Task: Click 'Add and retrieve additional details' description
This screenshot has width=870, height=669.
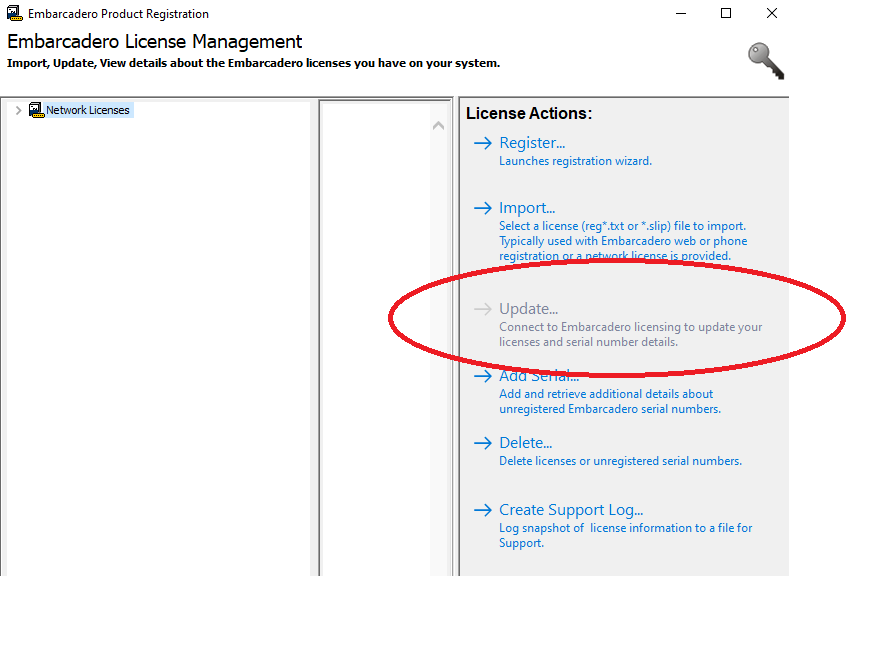Action: (x=610, y=402)
